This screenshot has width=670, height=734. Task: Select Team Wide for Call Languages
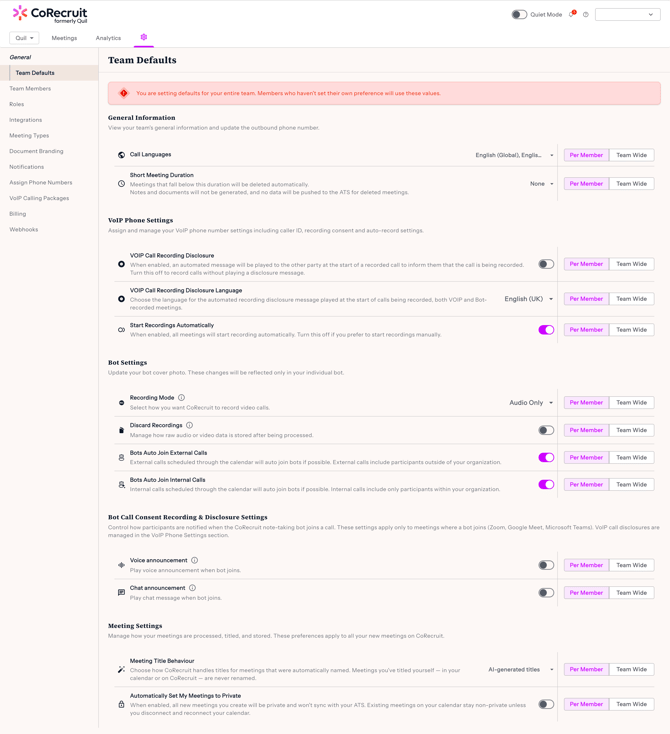click(631, 155)
